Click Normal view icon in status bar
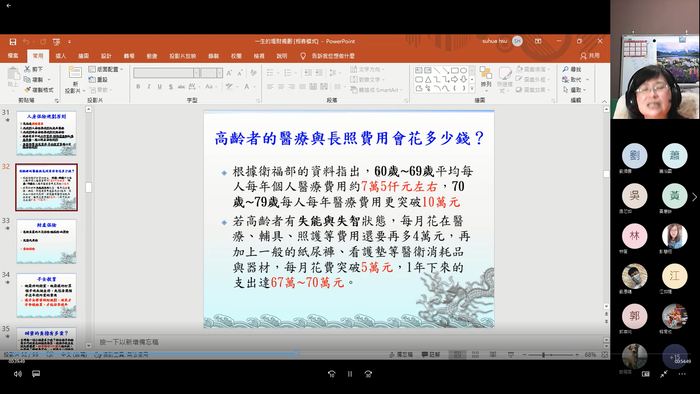The width and height of the screenshot is (700, 394). tap(458, 355)
